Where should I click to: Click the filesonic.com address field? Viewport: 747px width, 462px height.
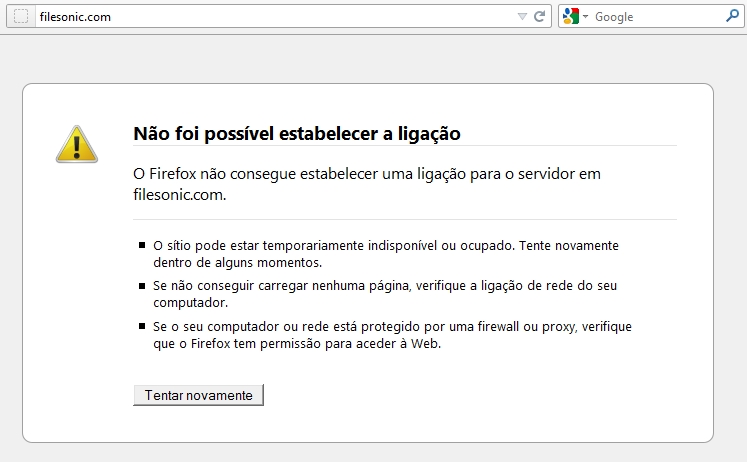pos(270,16)
